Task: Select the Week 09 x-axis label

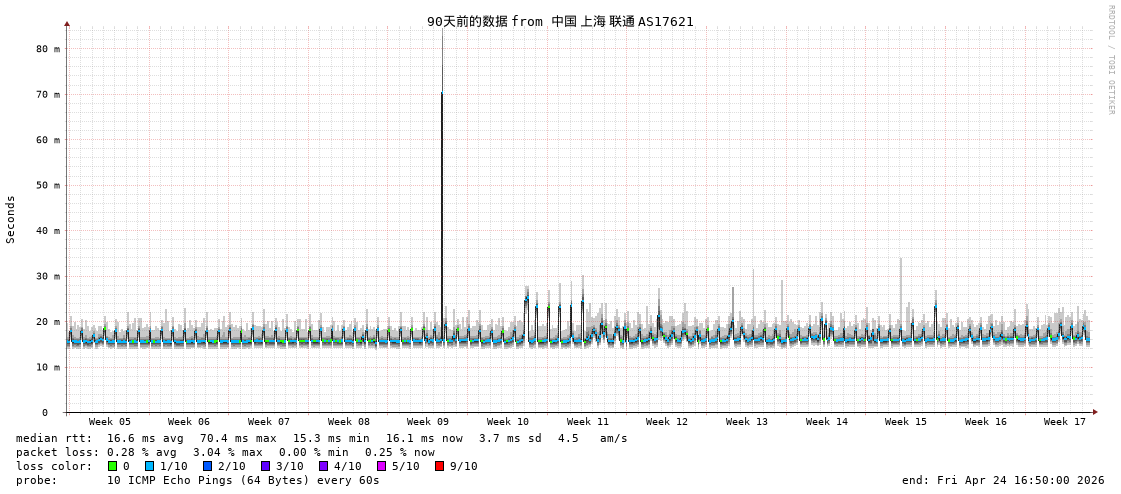Action: 428,422
